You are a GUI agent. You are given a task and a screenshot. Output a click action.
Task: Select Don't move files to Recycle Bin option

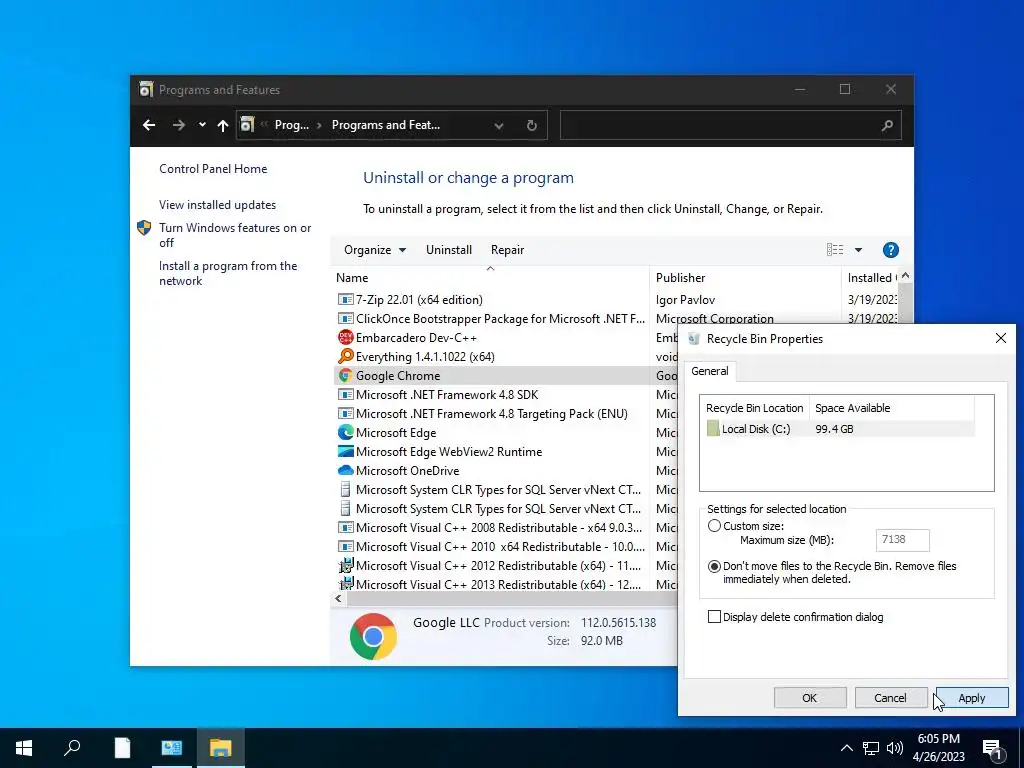click(x=714, y=566)
